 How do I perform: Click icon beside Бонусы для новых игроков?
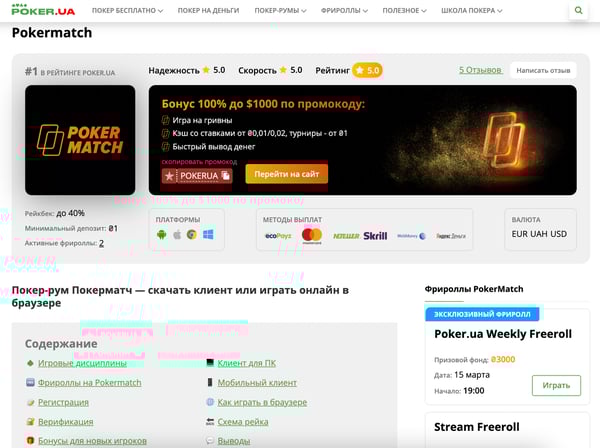30,441
